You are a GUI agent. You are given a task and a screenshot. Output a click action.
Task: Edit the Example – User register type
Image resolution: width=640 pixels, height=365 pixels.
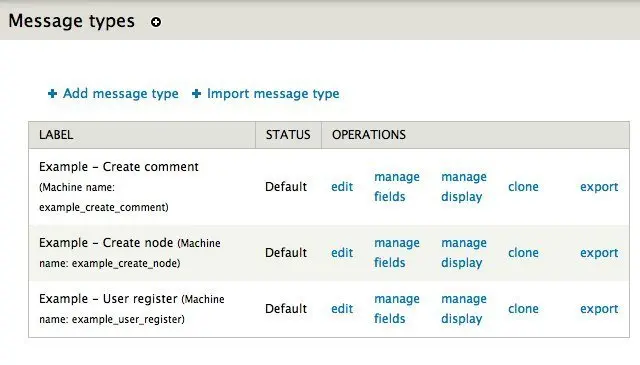click(x=342, y=309)
